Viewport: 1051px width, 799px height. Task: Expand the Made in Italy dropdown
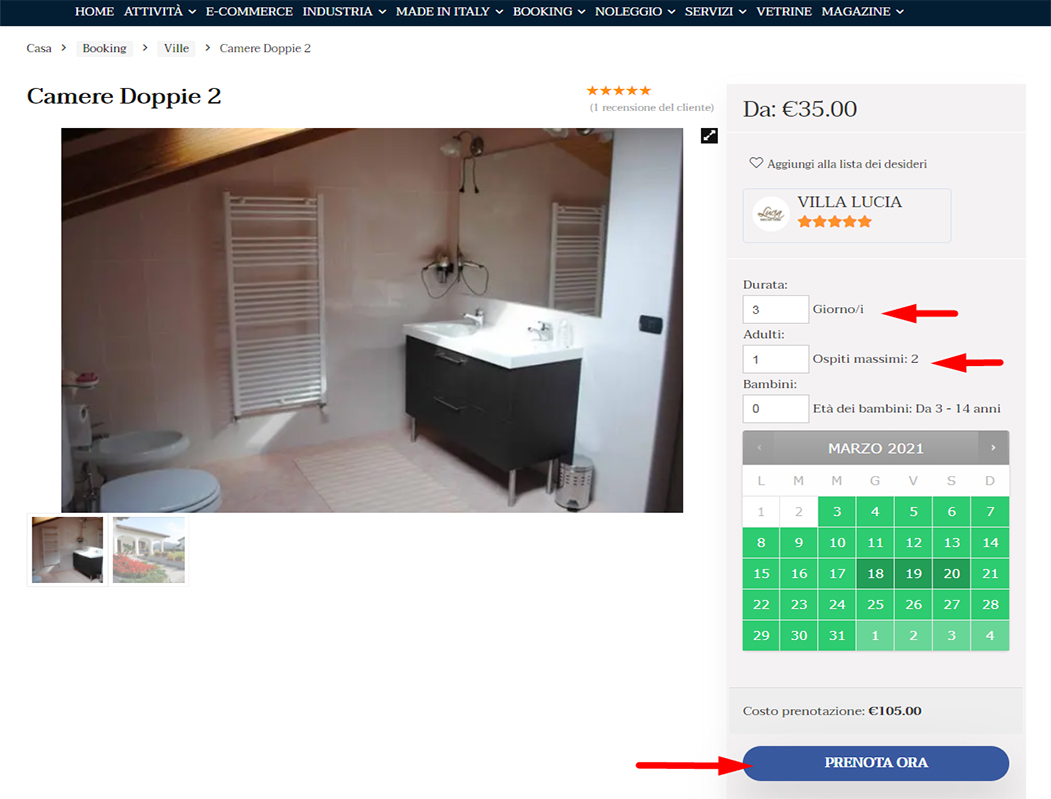pyautogui.click(x=449, y=11)
